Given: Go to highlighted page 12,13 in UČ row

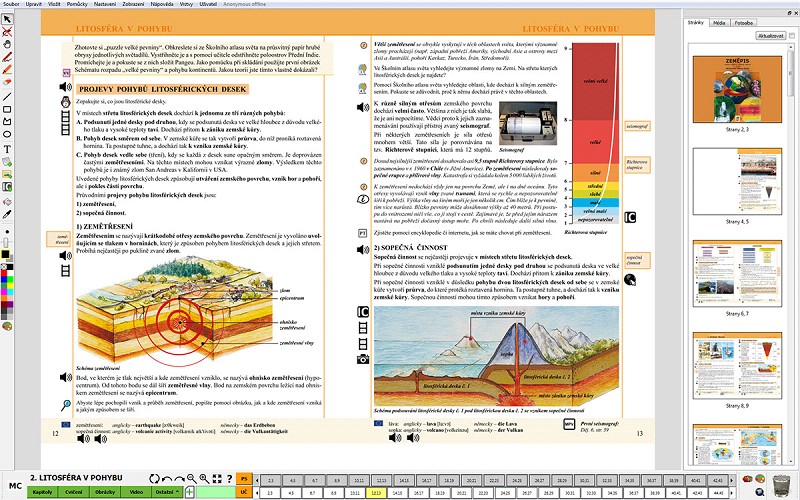Looking at the screenshot, I should tap(377, 493).
